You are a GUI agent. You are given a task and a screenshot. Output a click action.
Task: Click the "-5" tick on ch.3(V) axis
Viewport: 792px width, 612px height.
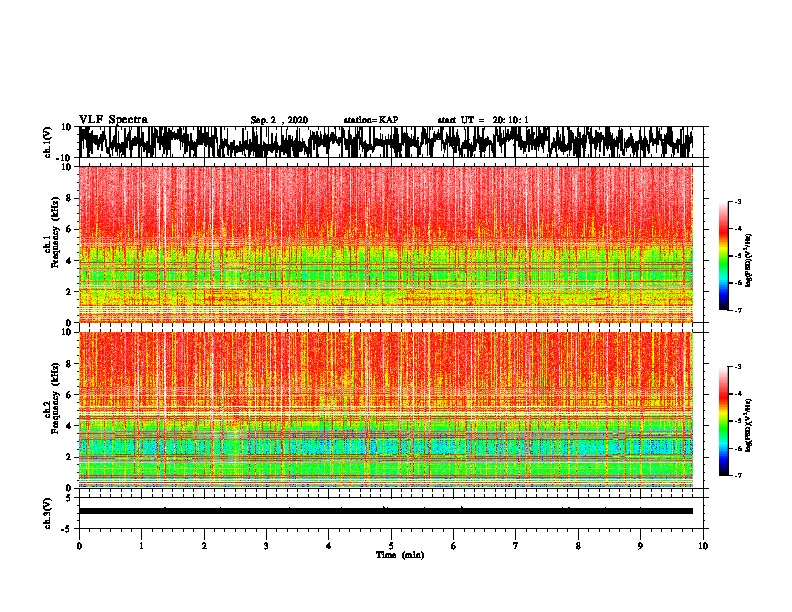click(x=67, y=529)
